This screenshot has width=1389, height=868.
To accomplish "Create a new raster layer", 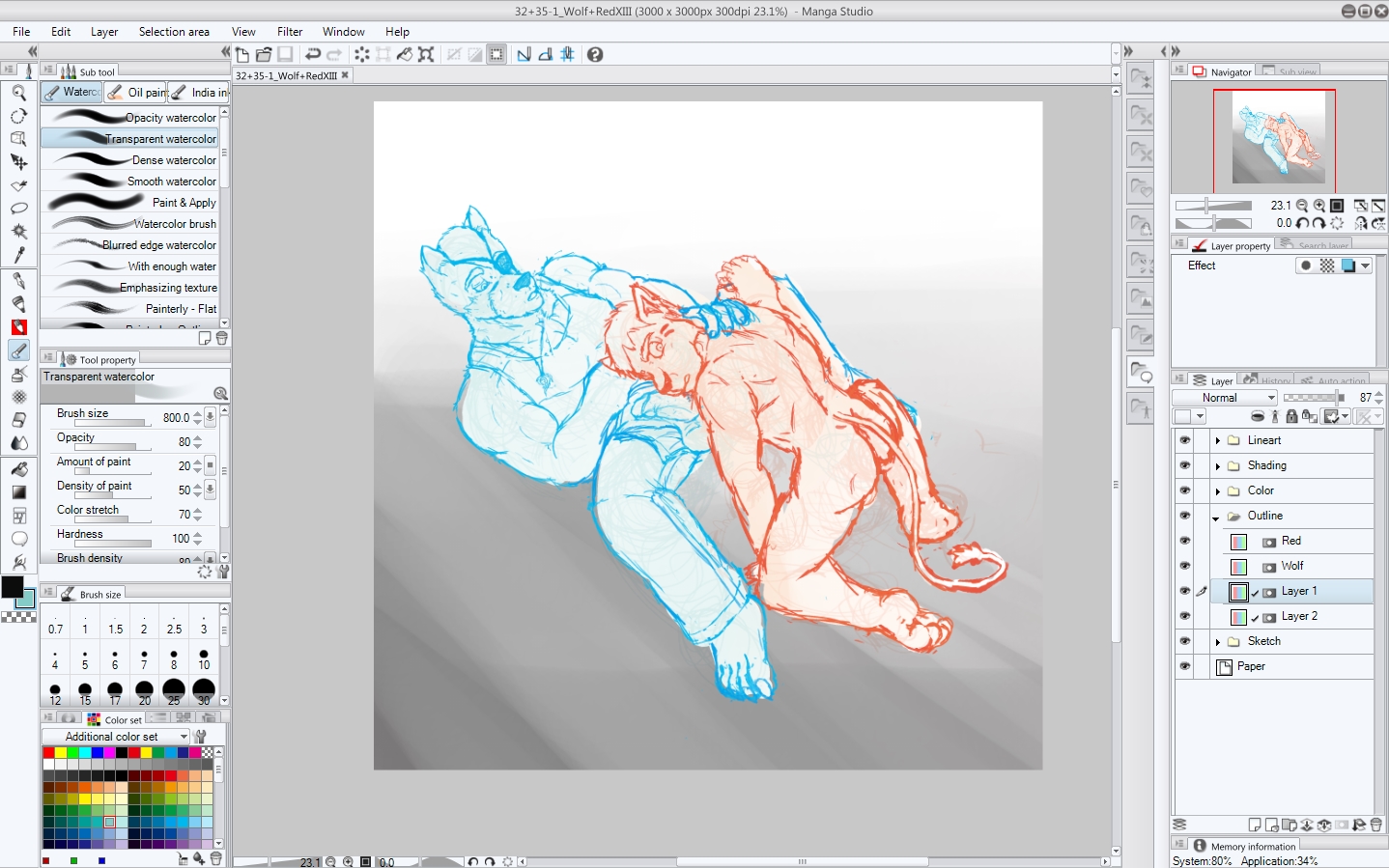I will point(1255,825).
